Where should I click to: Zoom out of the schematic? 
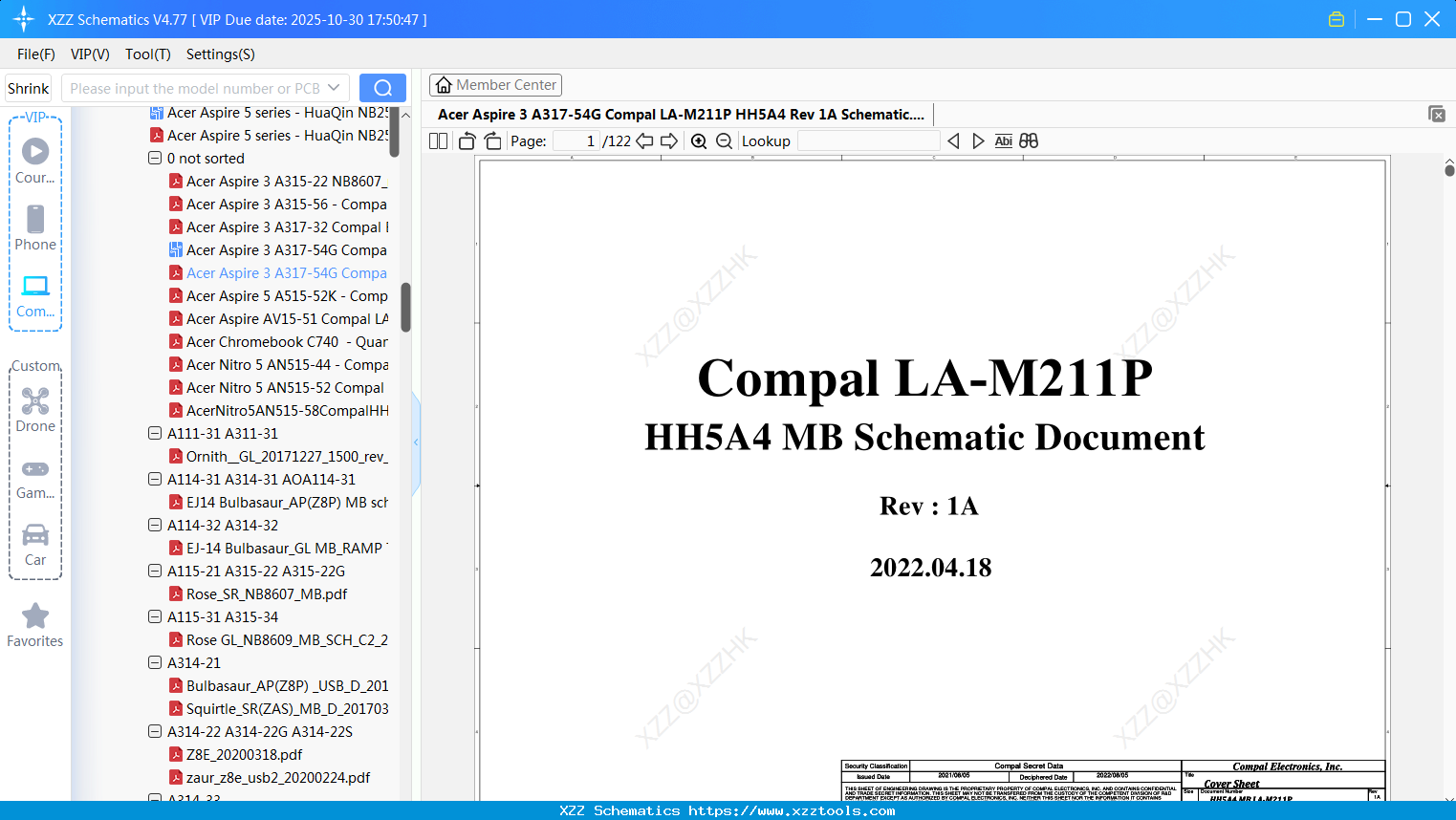(x=724, y=141)
